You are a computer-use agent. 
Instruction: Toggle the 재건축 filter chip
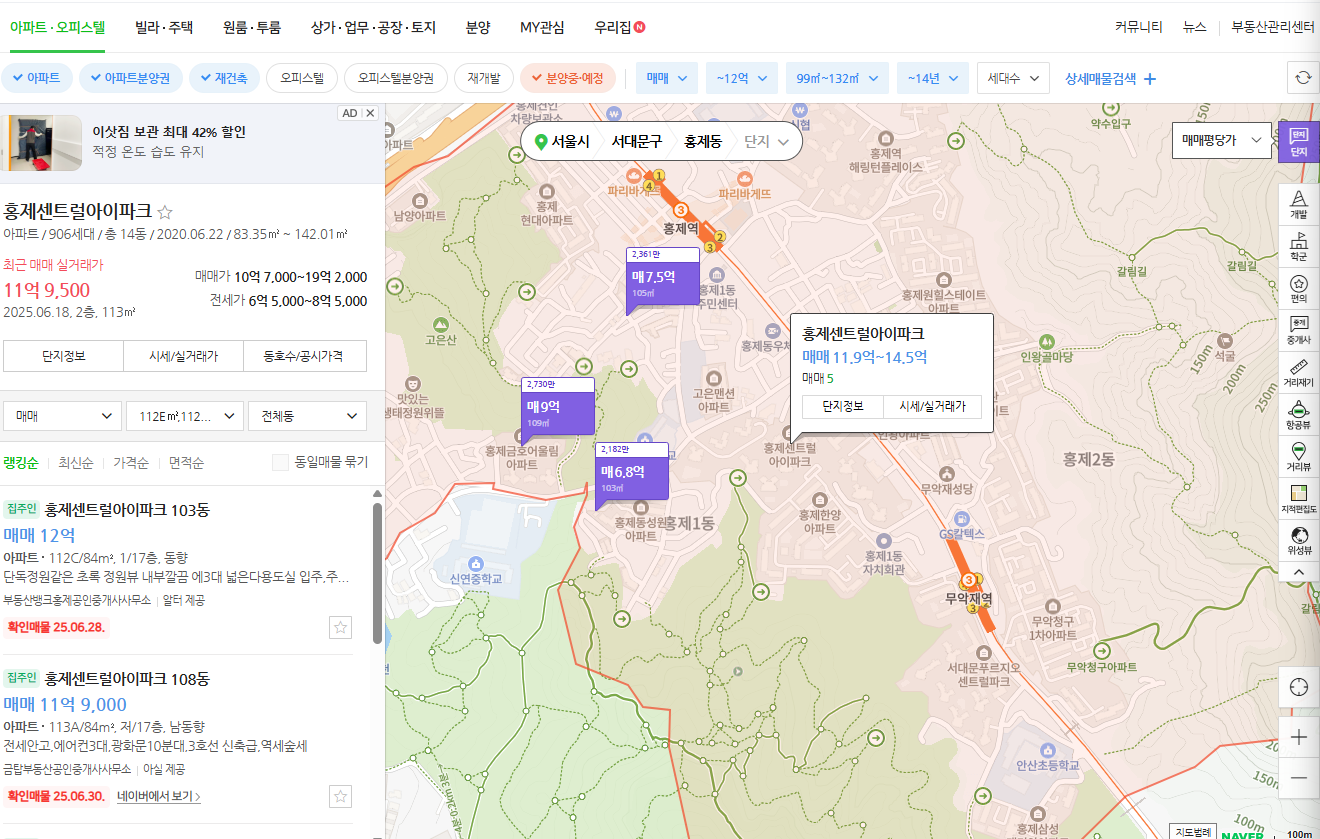225,78
